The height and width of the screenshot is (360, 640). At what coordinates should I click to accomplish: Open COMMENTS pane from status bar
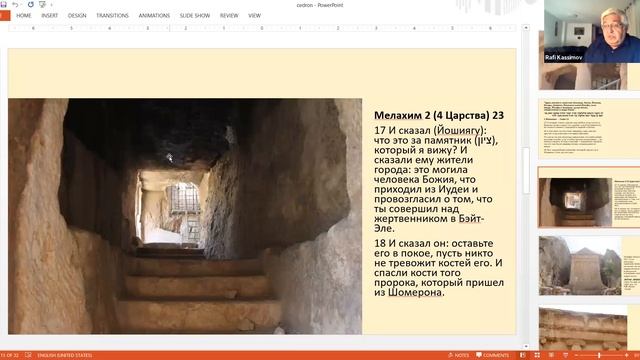[493, 356]
